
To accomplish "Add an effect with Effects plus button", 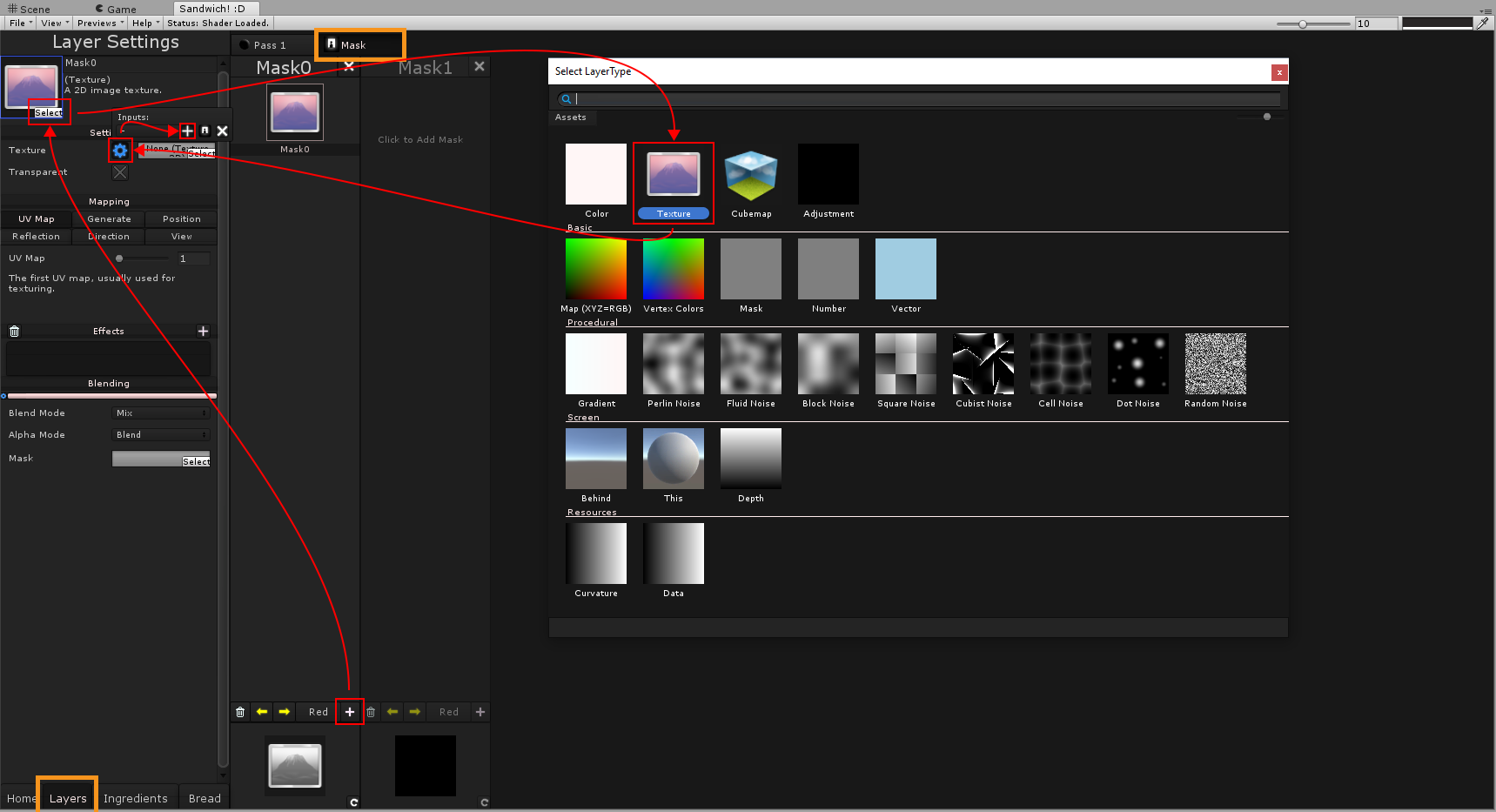I will point(203,331).
